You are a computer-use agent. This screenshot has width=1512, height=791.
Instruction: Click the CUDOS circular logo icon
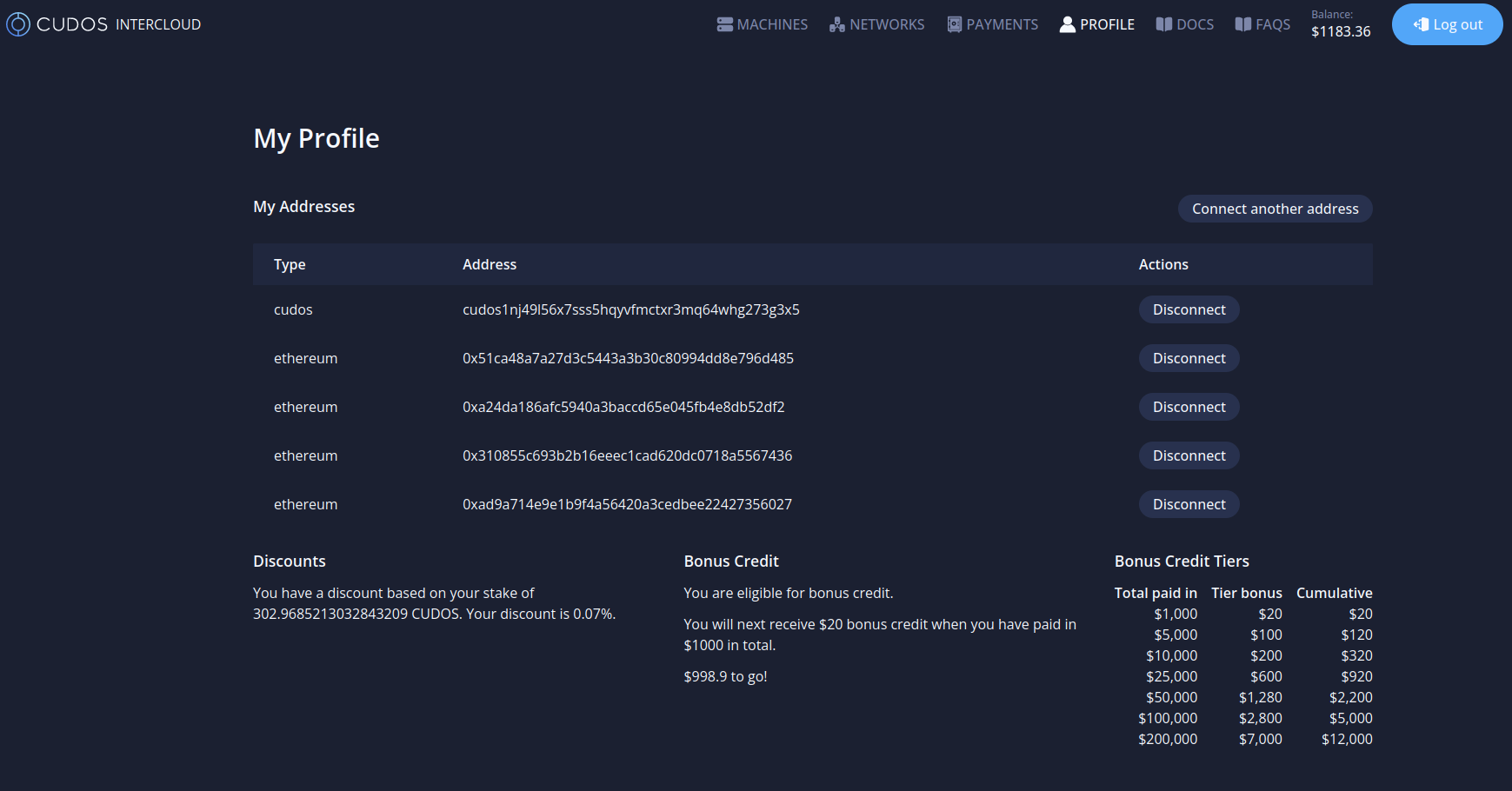(18, 24)
